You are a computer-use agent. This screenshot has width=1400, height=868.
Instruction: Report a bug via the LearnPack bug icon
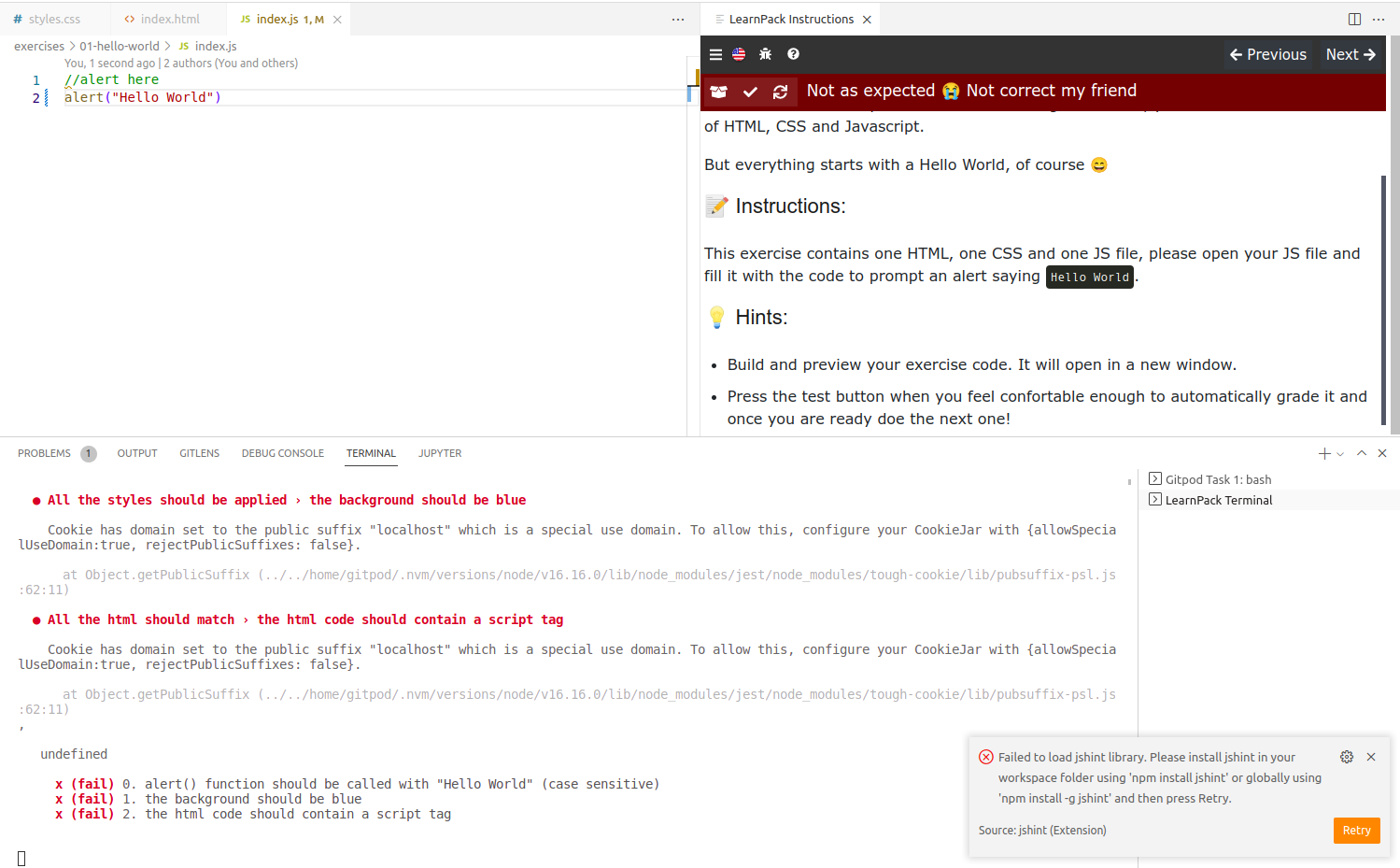coord(765,54)
